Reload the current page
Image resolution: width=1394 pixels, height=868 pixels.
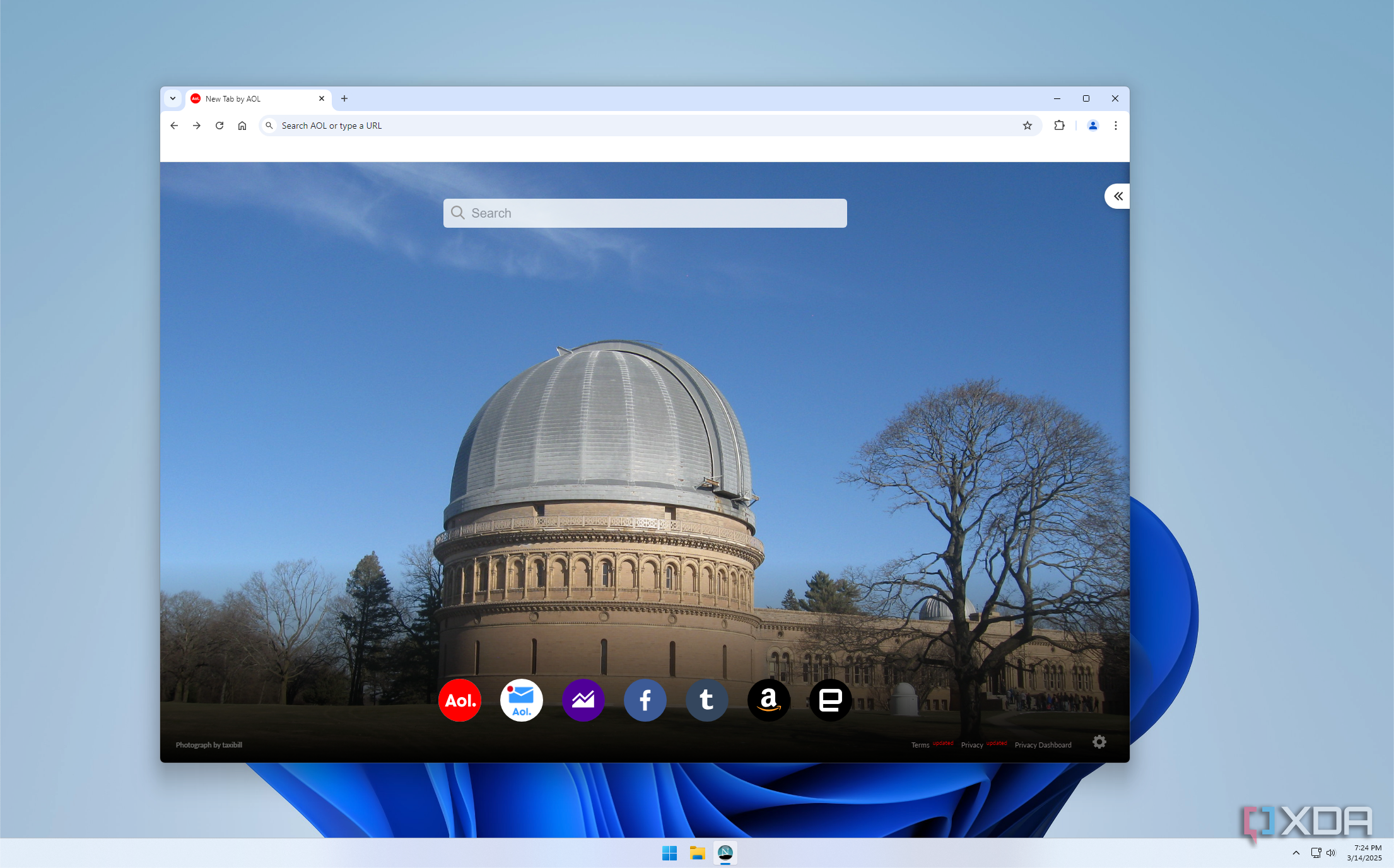pos(220,126)
